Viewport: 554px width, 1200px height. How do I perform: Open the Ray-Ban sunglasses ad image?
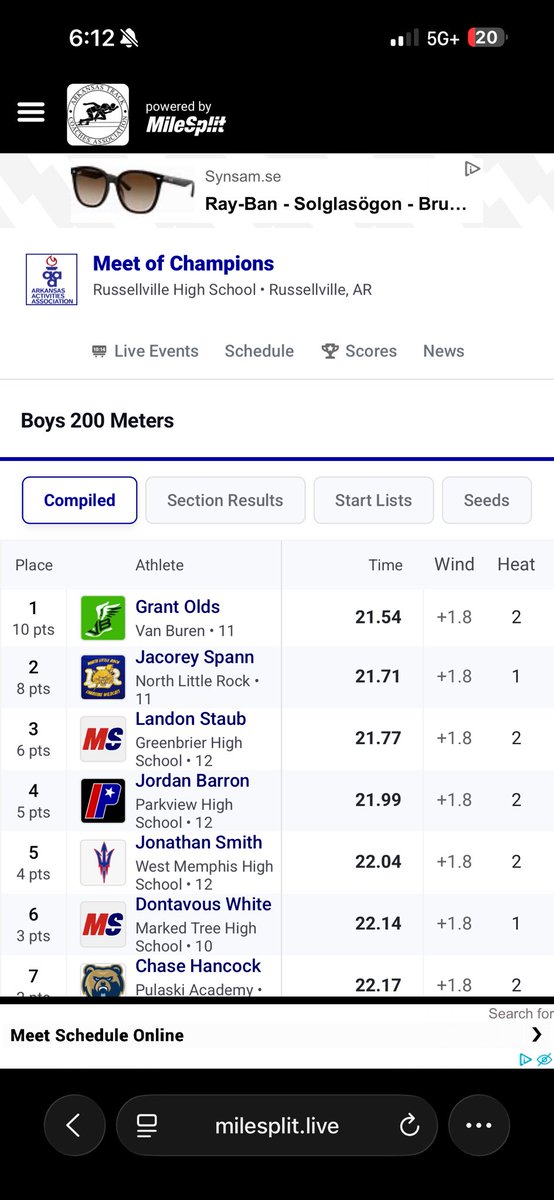(x=133, y=188)
